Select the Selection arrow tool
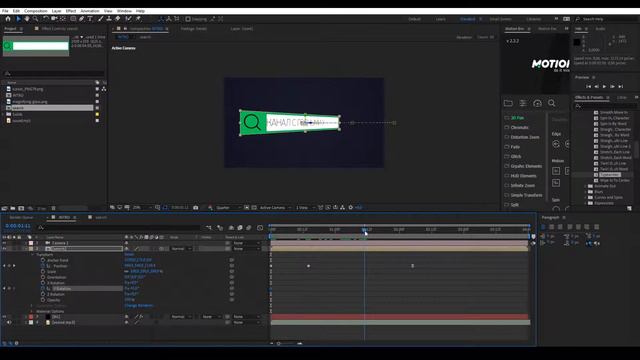The height and width of the screenshot is (360, 640). coord(18,19)
